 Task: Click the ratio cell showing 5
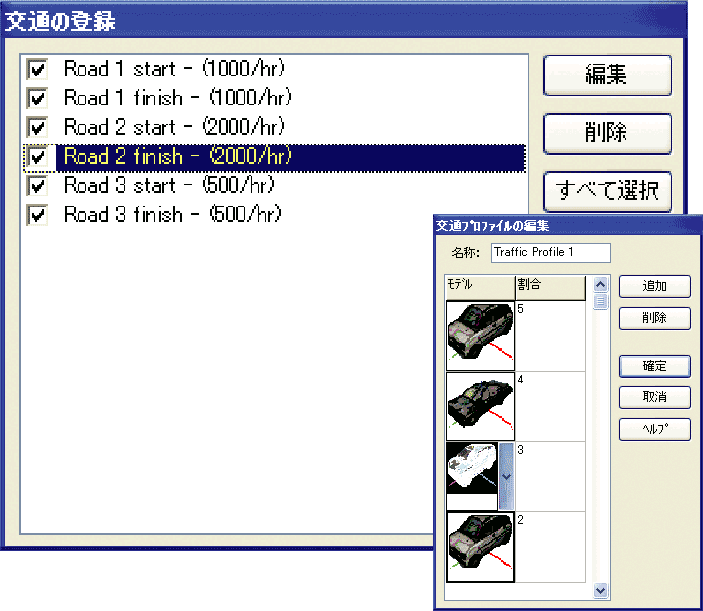551,336
